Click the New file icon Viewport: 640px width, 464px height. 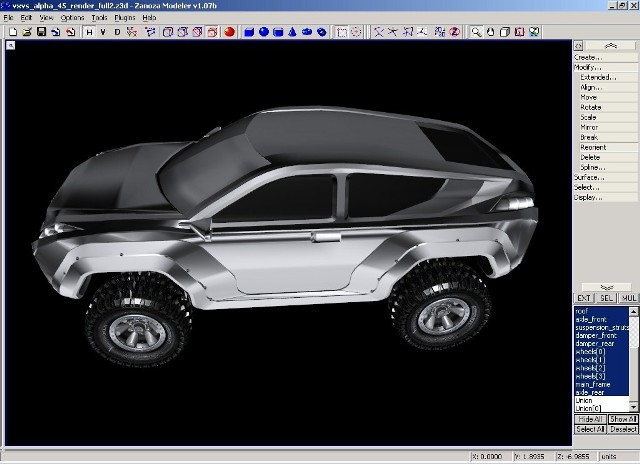(x=11, y=32)
